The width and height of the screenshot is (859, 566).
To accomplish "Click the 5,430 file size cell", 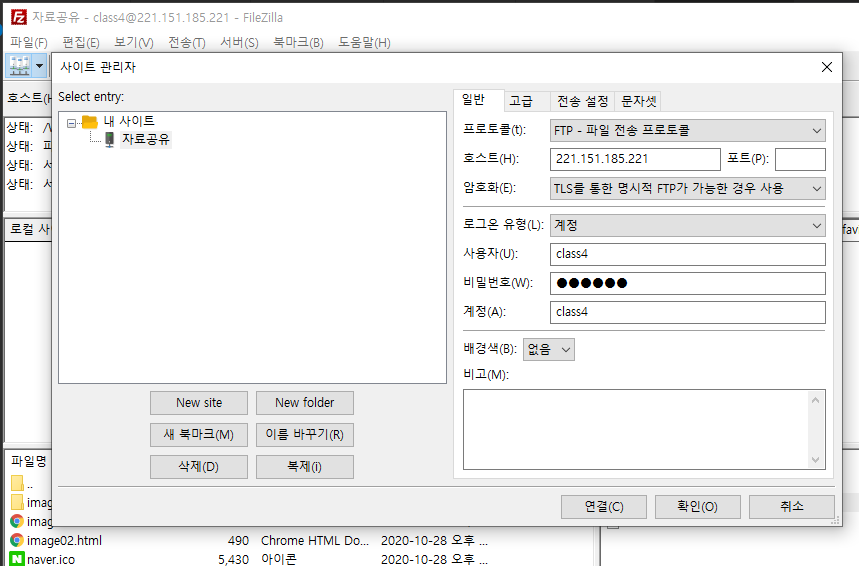I will coord(233,559).
